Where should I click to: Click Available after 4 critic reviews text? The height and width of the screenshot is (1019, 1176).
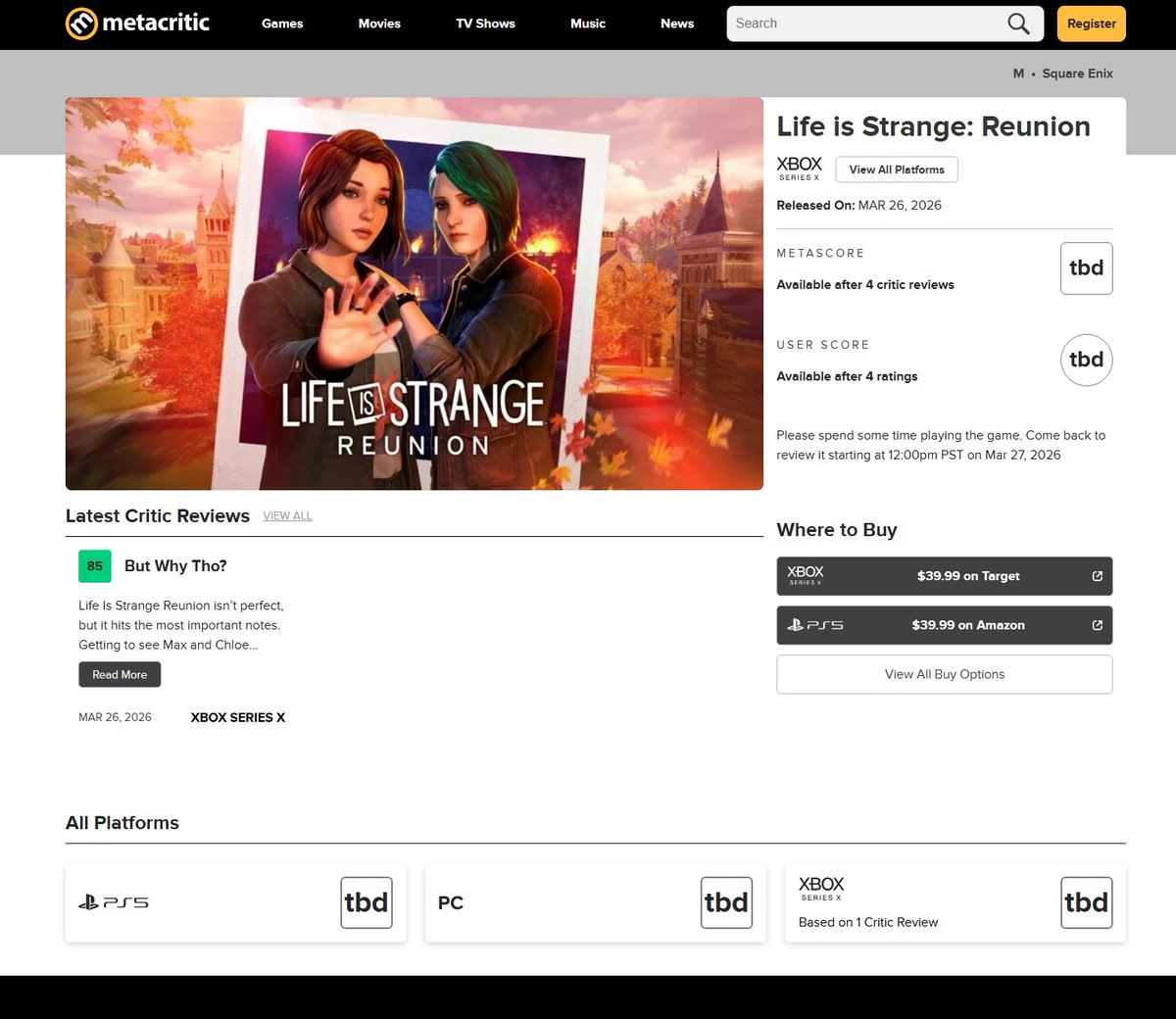click(x=865, y=285)
